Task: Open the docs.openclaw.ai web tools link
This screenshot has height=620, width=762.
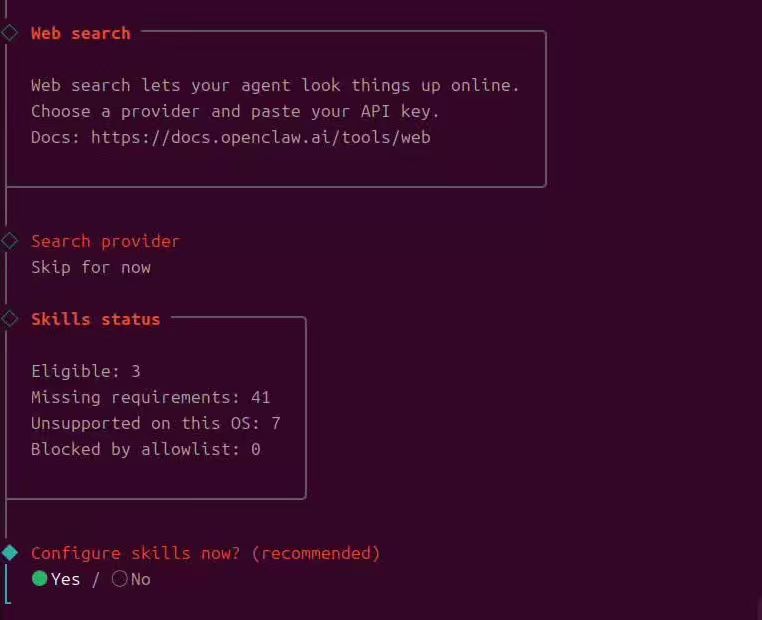Action: pyautogui.click(x=260, y=137)
